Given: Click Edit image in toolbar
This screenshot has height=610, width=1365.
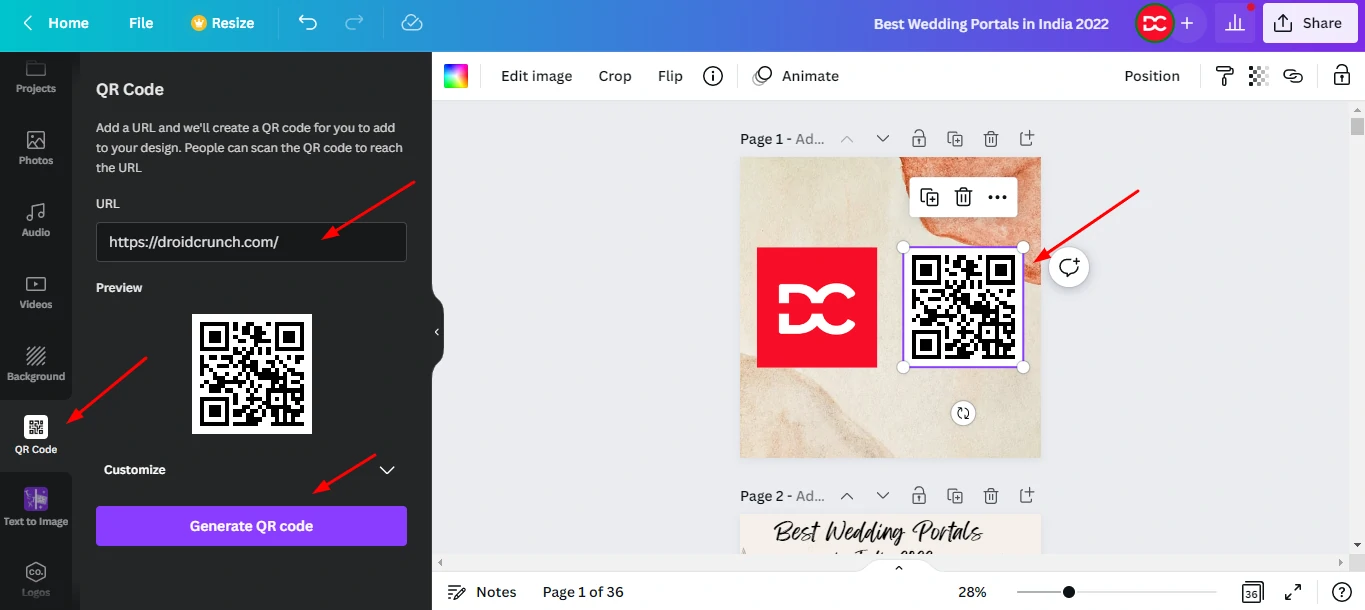Looking at the screenshot, I should coord(537,76).
